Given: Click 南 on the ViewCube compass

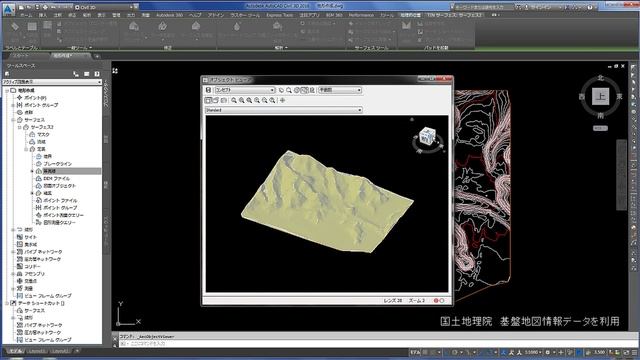Looking at the screenshot, I should [x=600, y=116].
